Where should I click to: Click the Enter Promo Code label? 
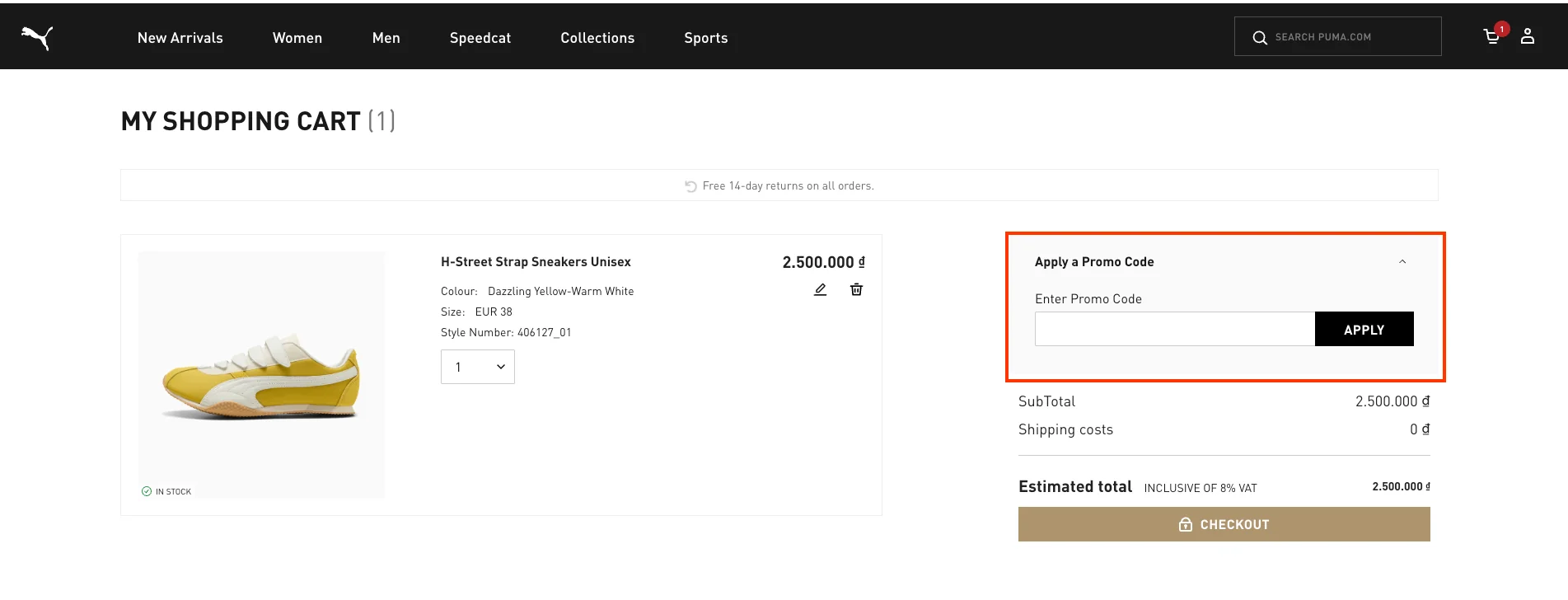coord(1088,299)
